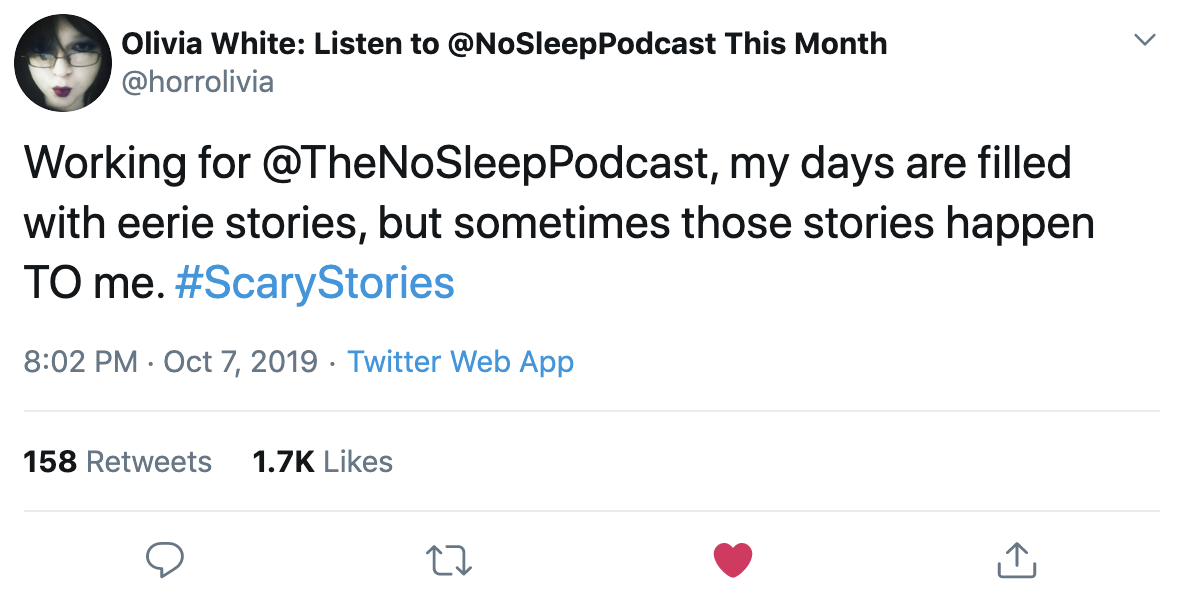
Task: Expand the tweet options chevron menu
Action: coord(1144,42)
